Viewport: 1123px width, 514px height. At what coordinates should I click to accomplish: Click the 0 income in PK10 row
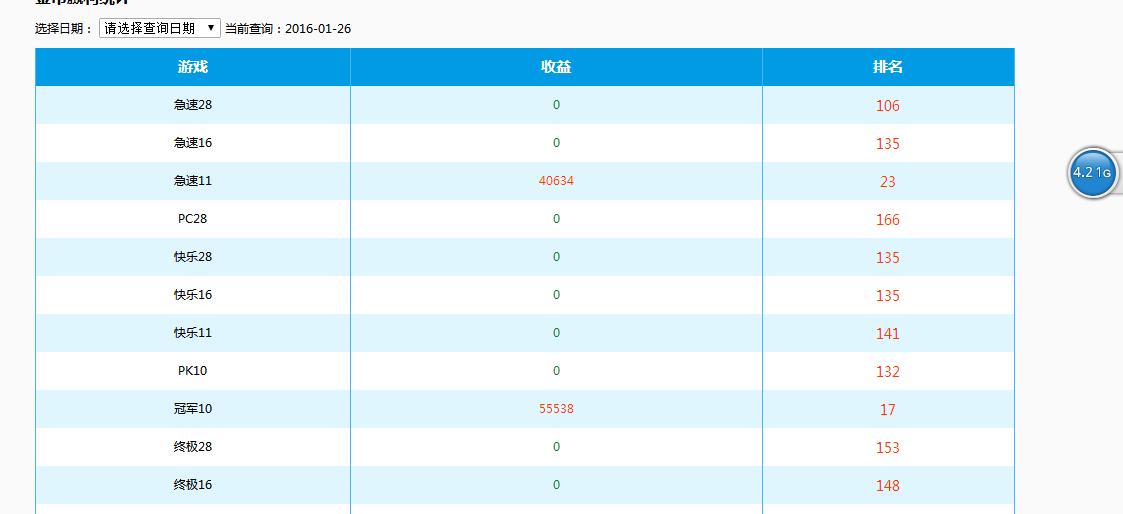[556, 371]
